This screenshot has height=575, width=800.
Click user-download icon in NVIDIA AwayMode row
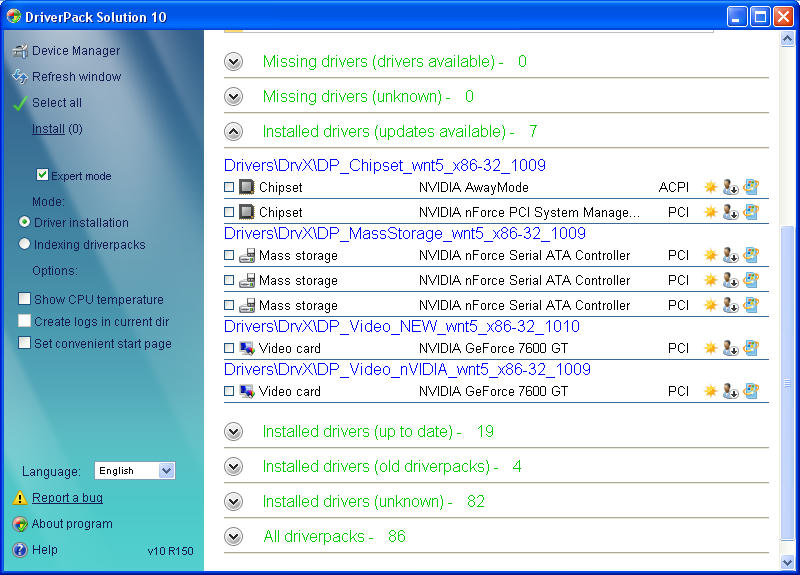coord(731,187)
